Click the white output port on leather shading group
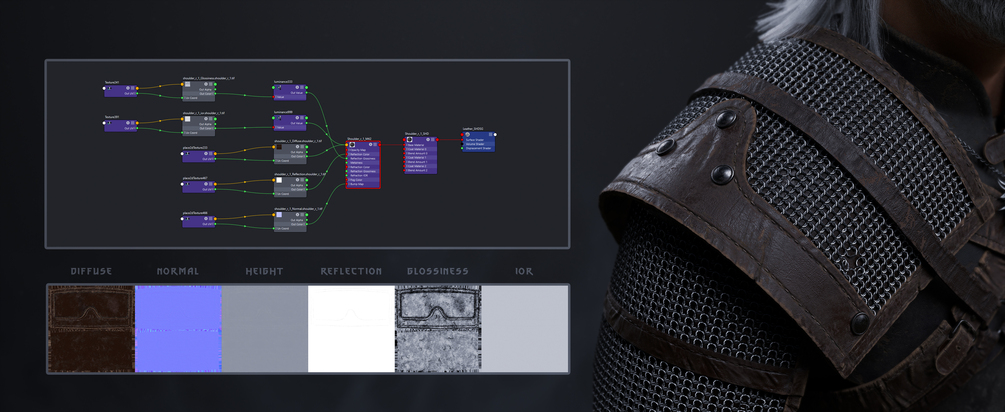 [x=495, y=135]
